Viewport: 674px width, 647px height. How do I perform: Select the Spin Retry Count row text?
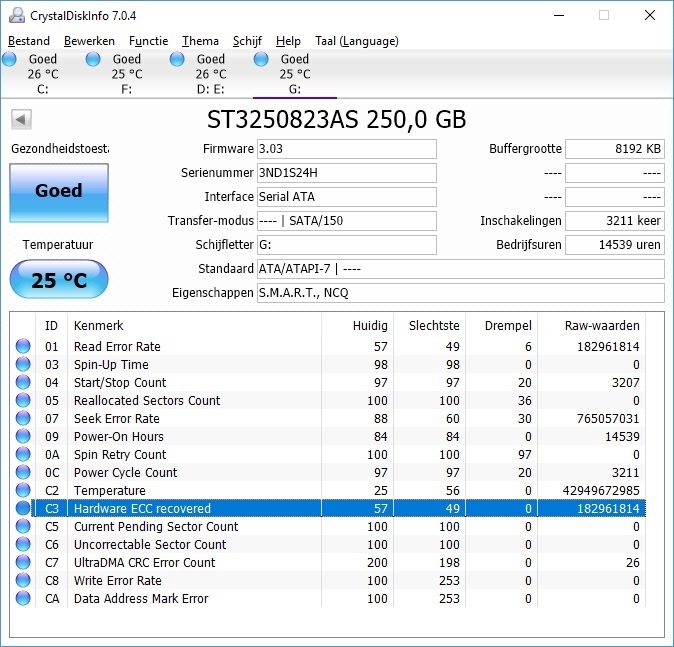click(120, 454)
